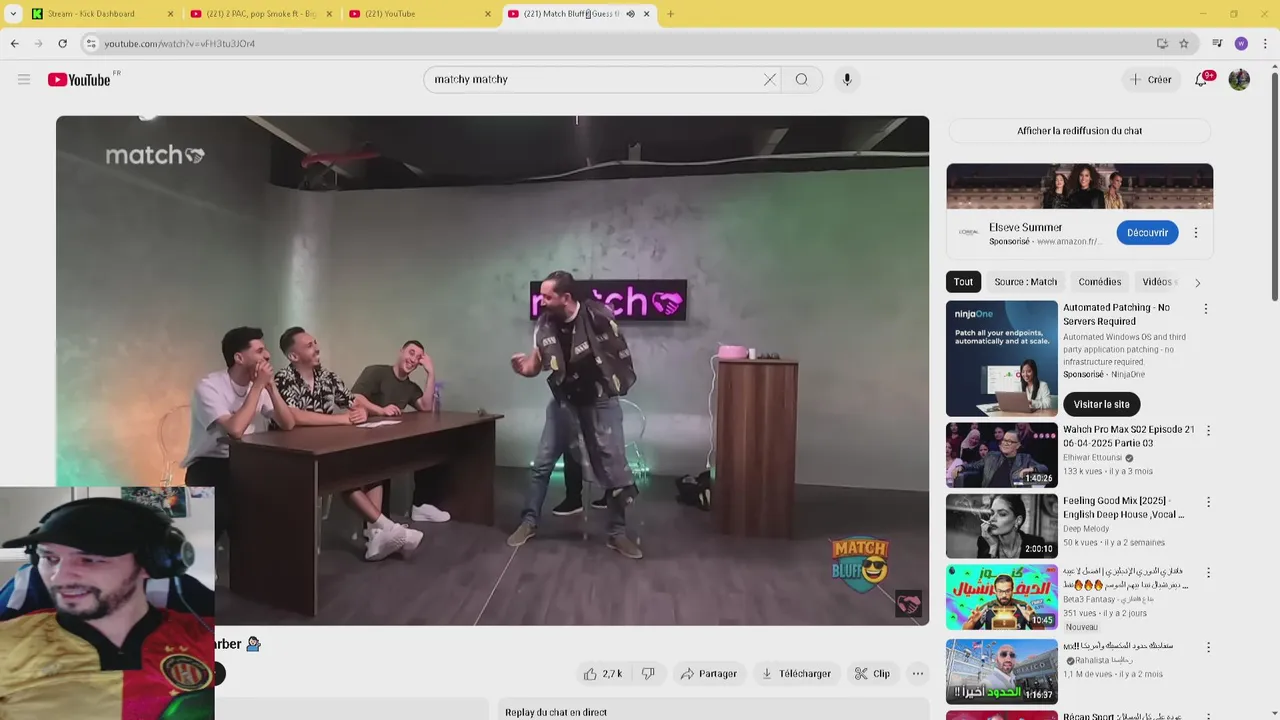Open the Elseve Summer ad banner image
The image size is (1280, 720).
coord(1079,186)
